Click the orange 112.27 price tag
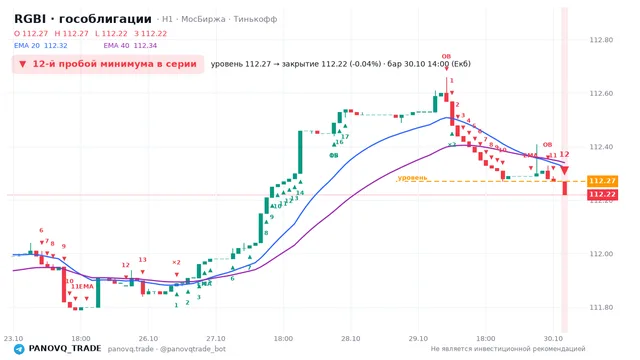640x360 pixels. point(602,181)
